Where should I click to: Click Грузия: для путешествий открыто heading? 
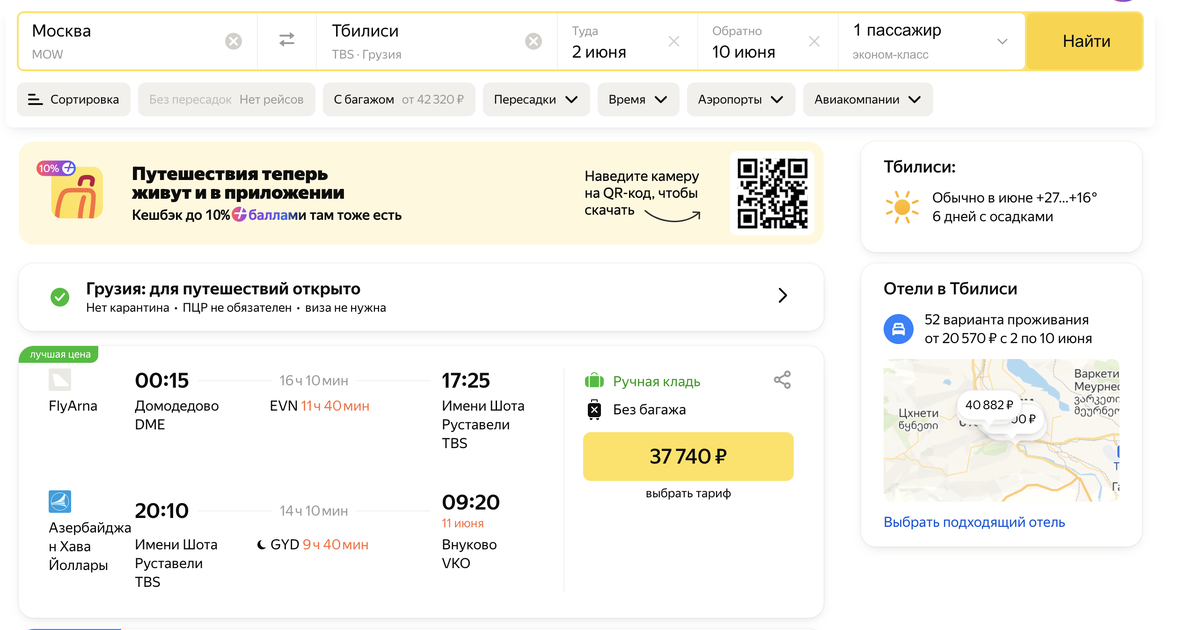223,288
